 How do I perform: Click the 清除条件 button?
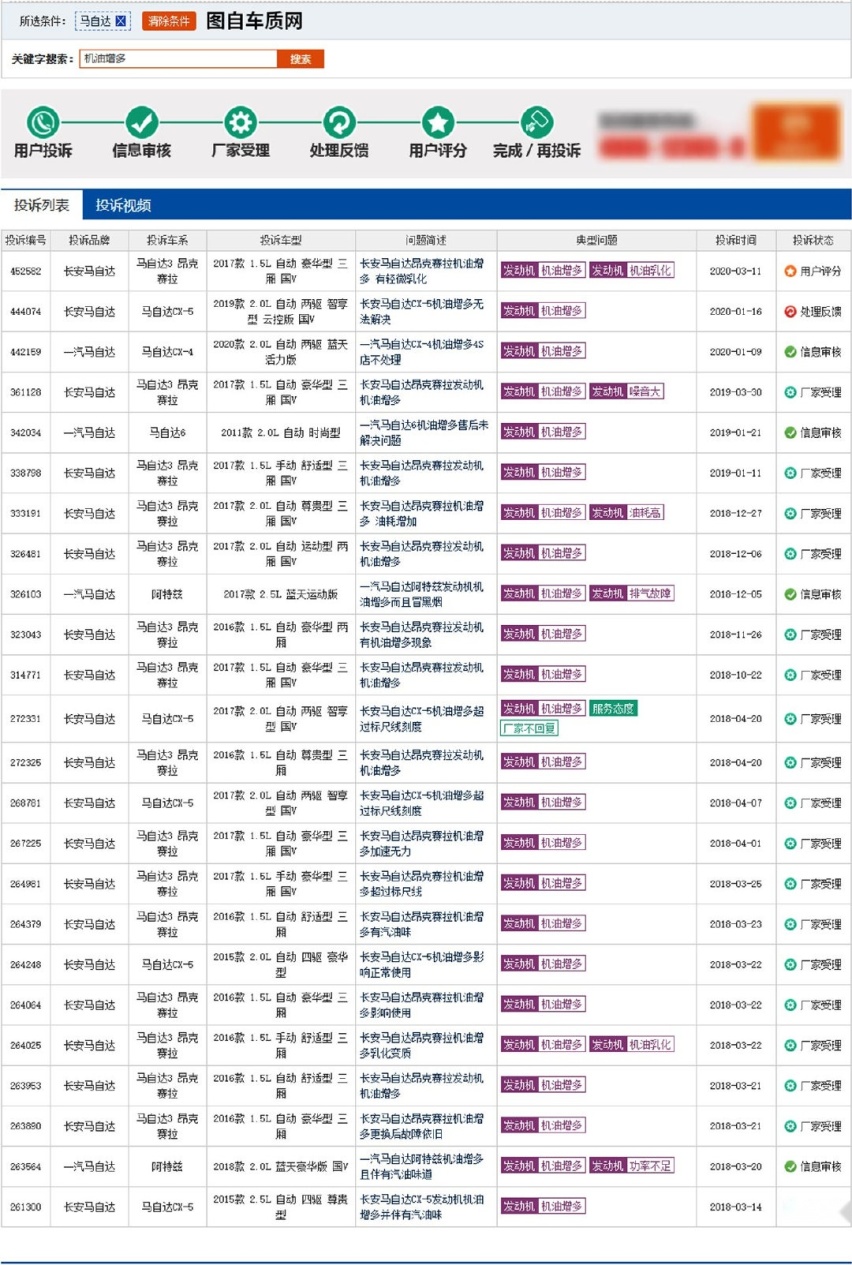(169, 21)
